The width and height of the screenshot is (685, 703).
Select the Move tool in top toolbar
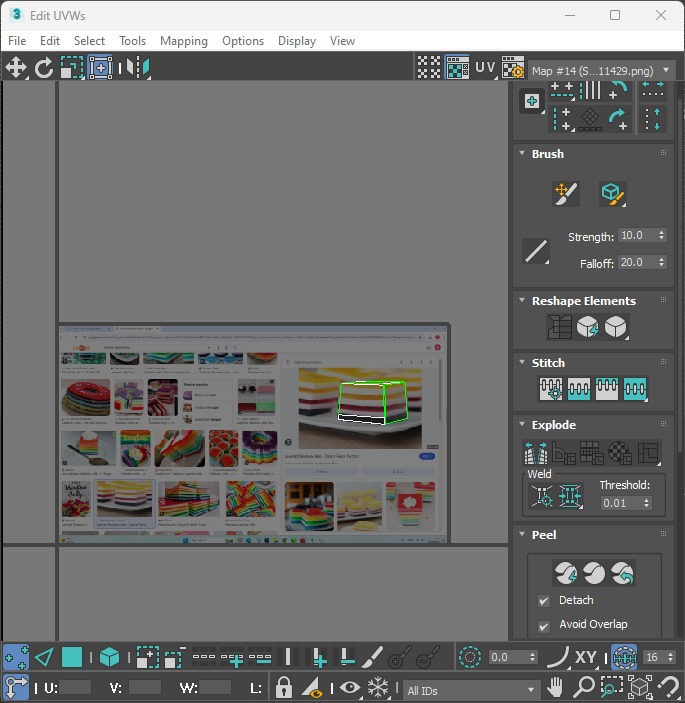click(x=16, y=68)
